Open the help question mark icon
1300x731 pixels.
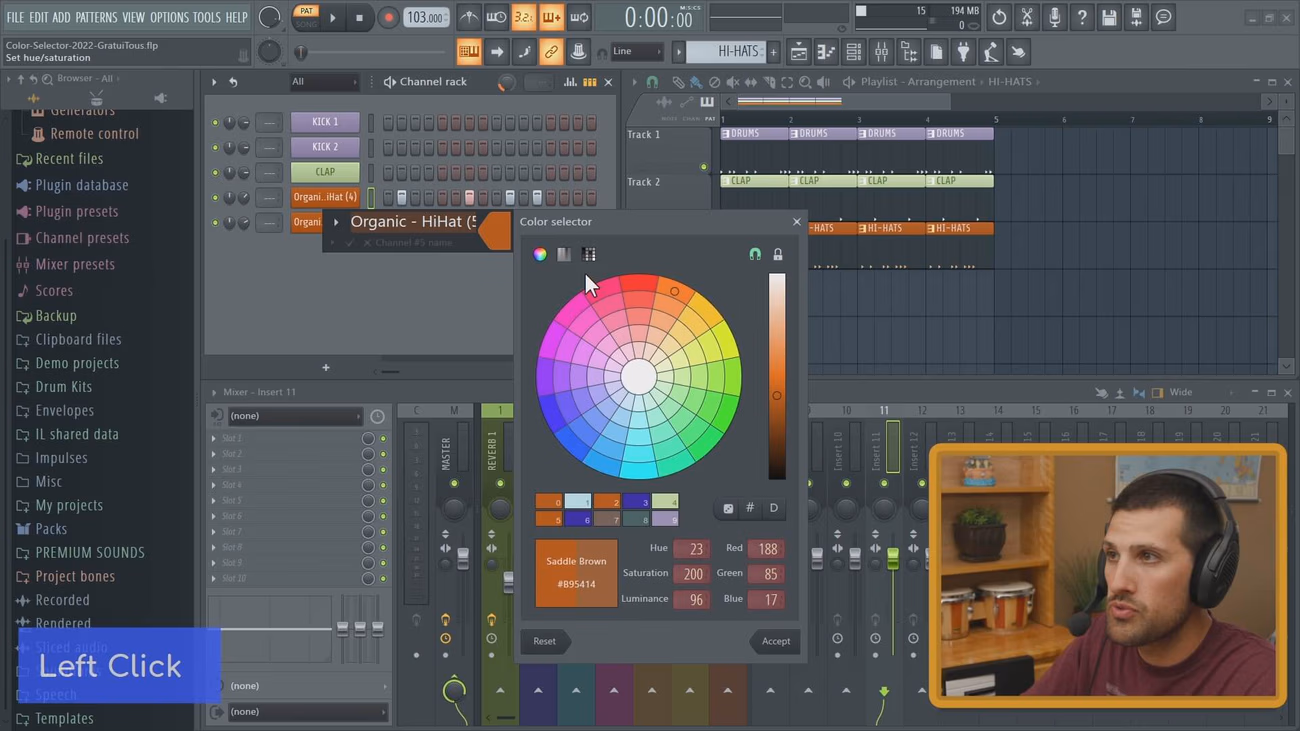coord(1081,17)
